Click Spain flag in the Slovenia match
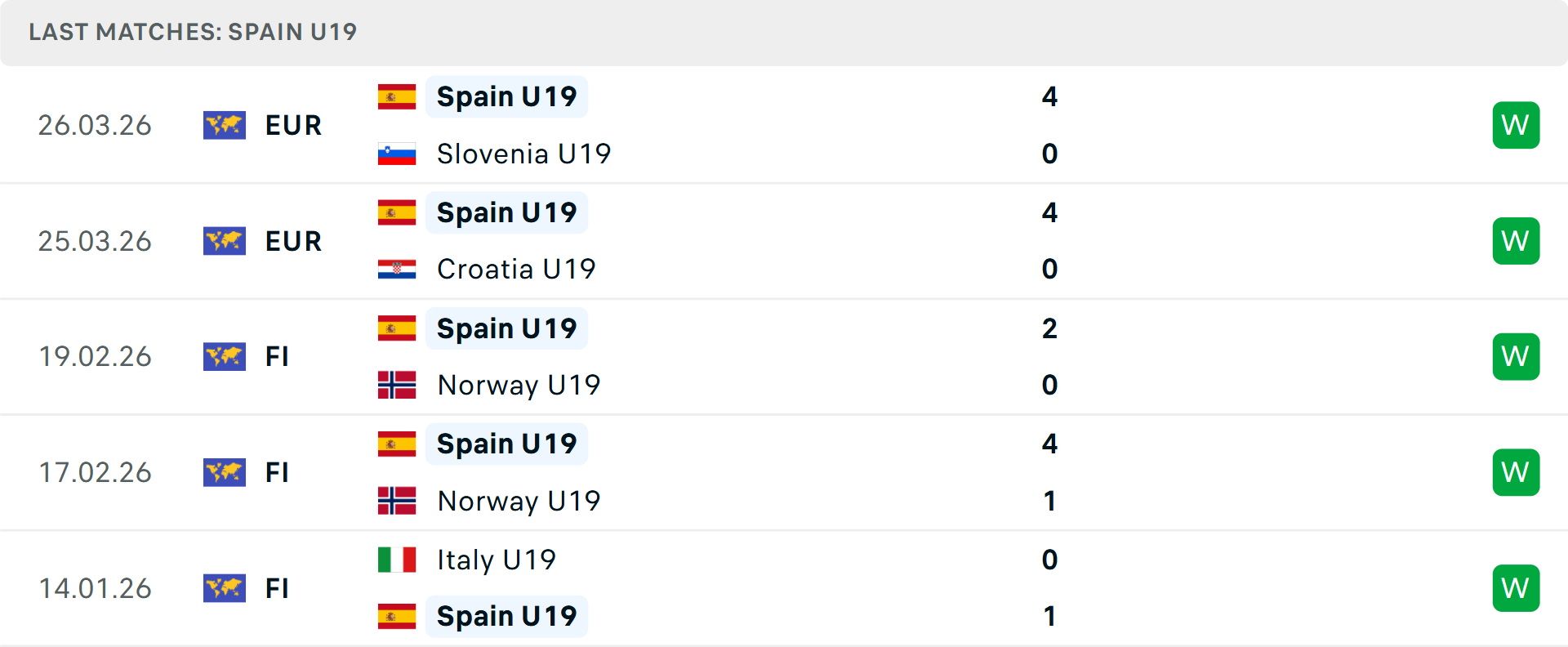Image resolution: width=1568 pixels, height=647 pixels. (397, 96)
